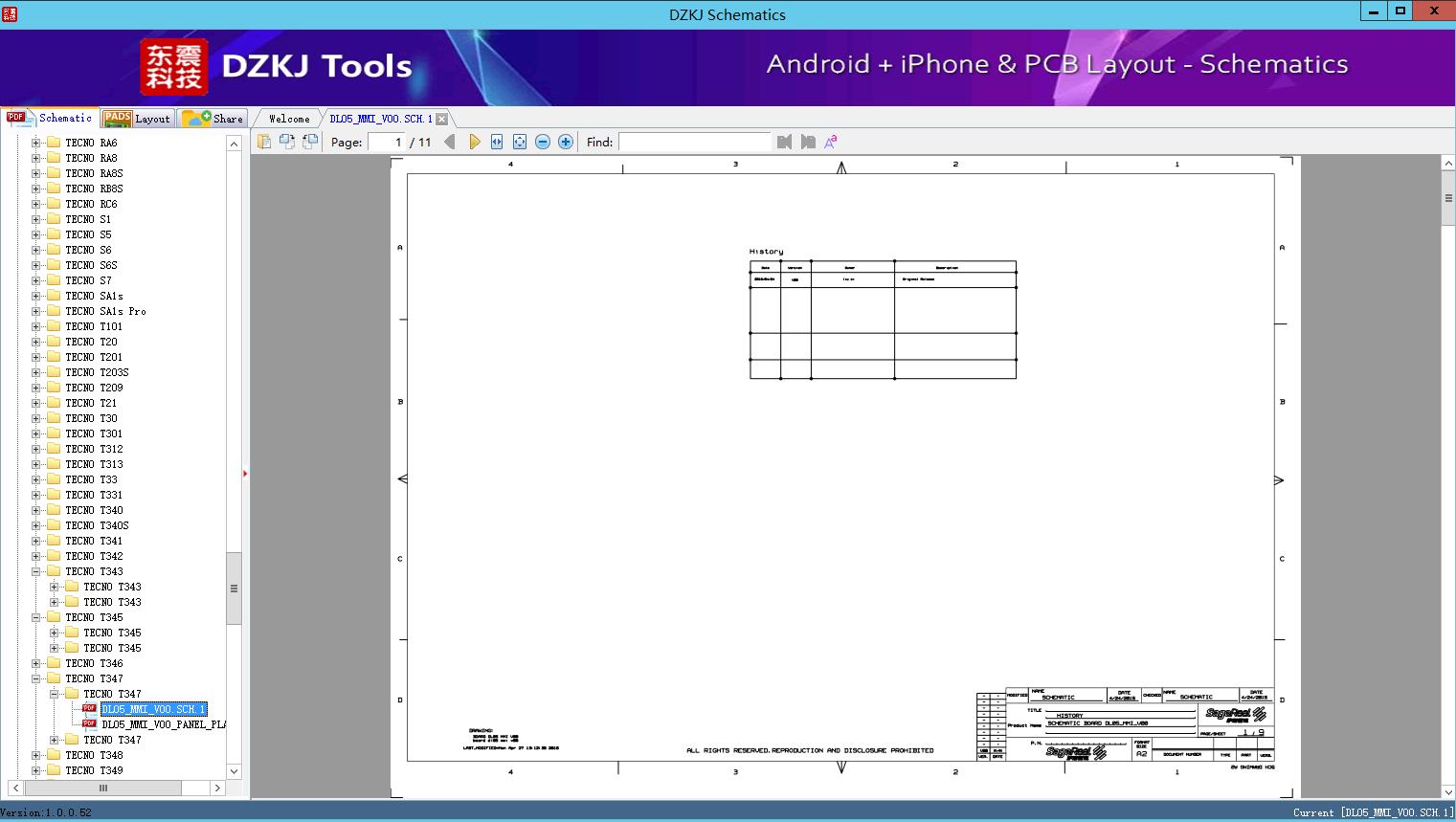1456x822 pixels.
Task: Collapse the left panel with the red splitter arrow
Action: (x=245, y=474)
